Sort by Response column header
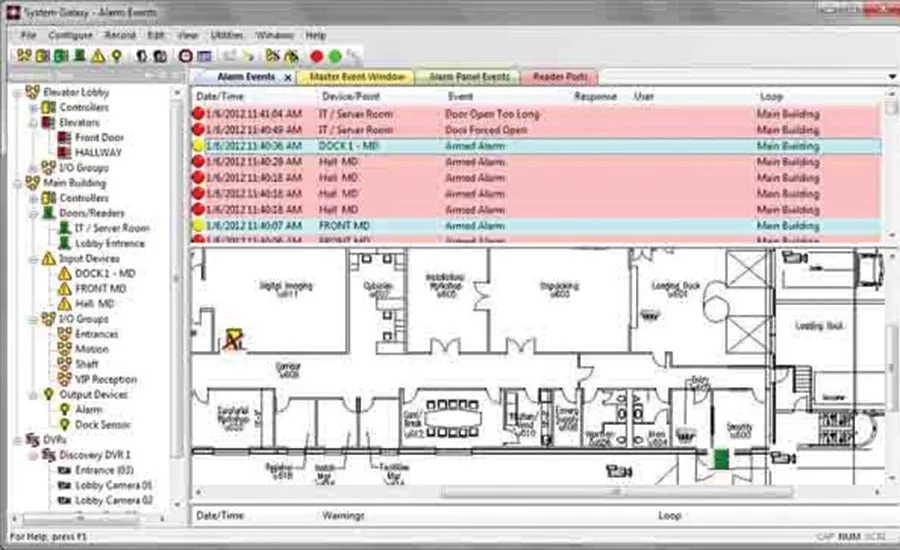 coord(595,96)
